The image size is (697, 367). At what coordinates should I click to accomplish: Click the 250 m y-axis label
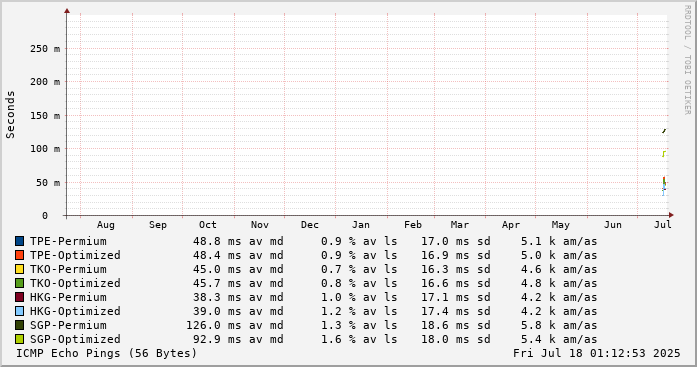45,49
